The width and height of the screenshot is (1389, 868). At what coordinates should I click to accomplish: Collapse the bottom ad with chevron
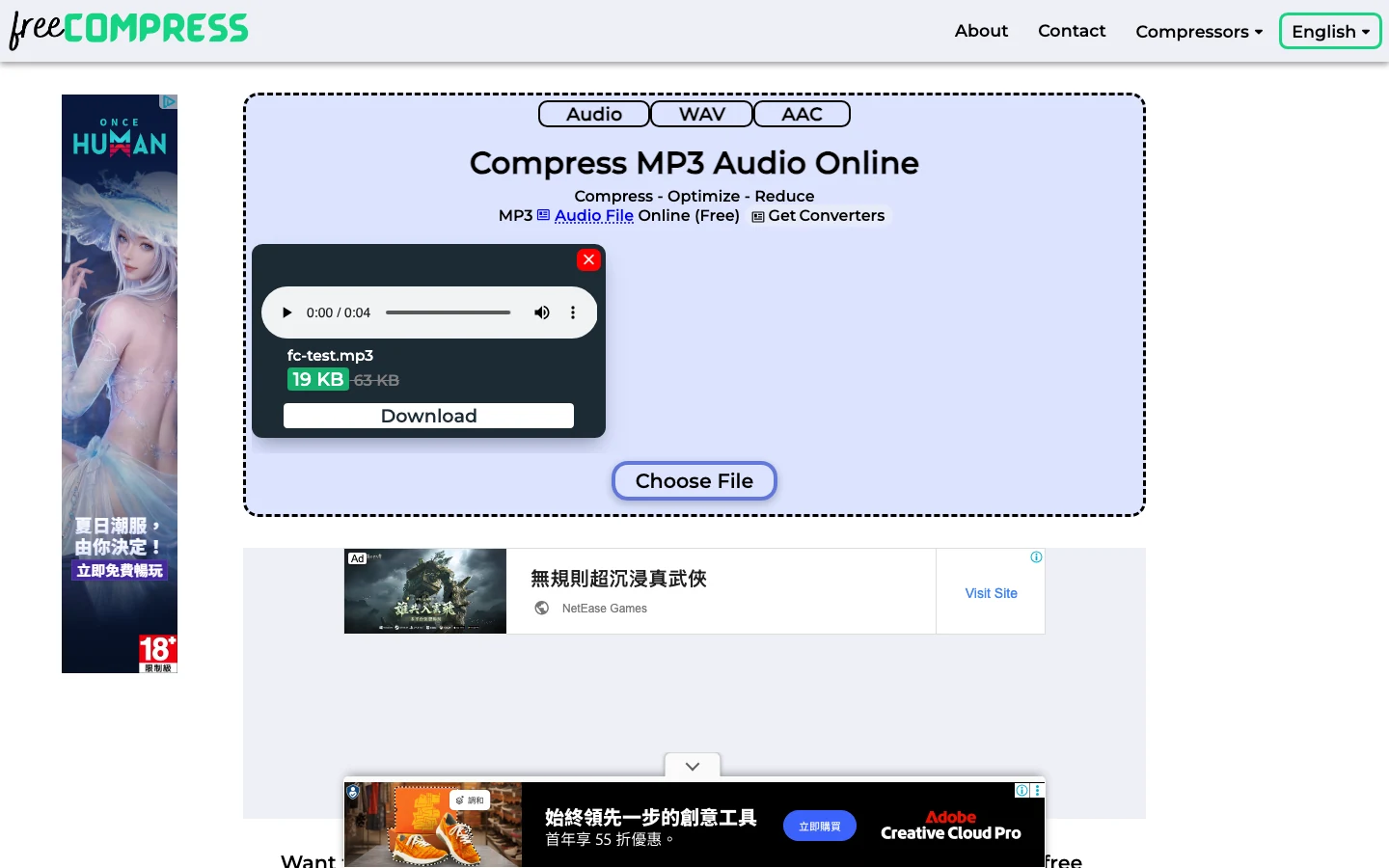point(693,766)
